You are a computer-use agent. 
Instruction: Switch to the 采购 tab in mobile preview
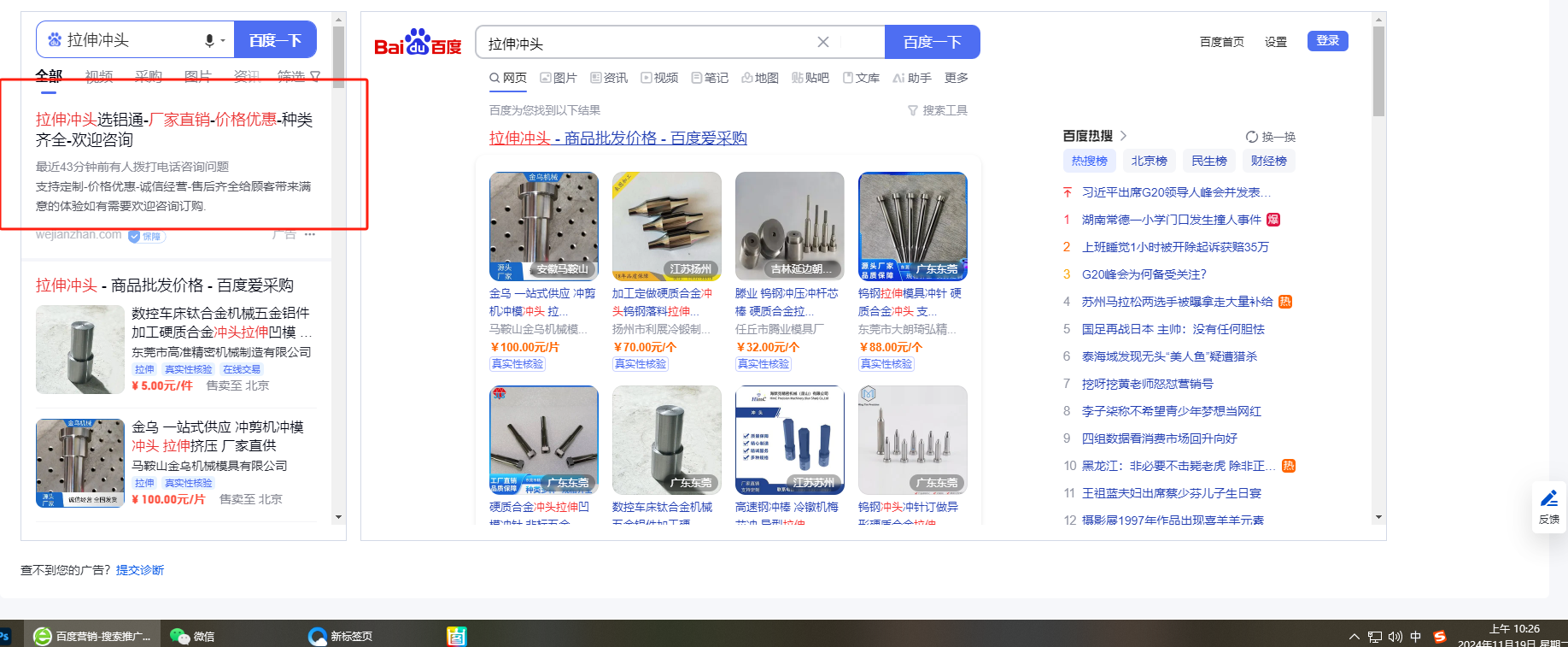149,76
